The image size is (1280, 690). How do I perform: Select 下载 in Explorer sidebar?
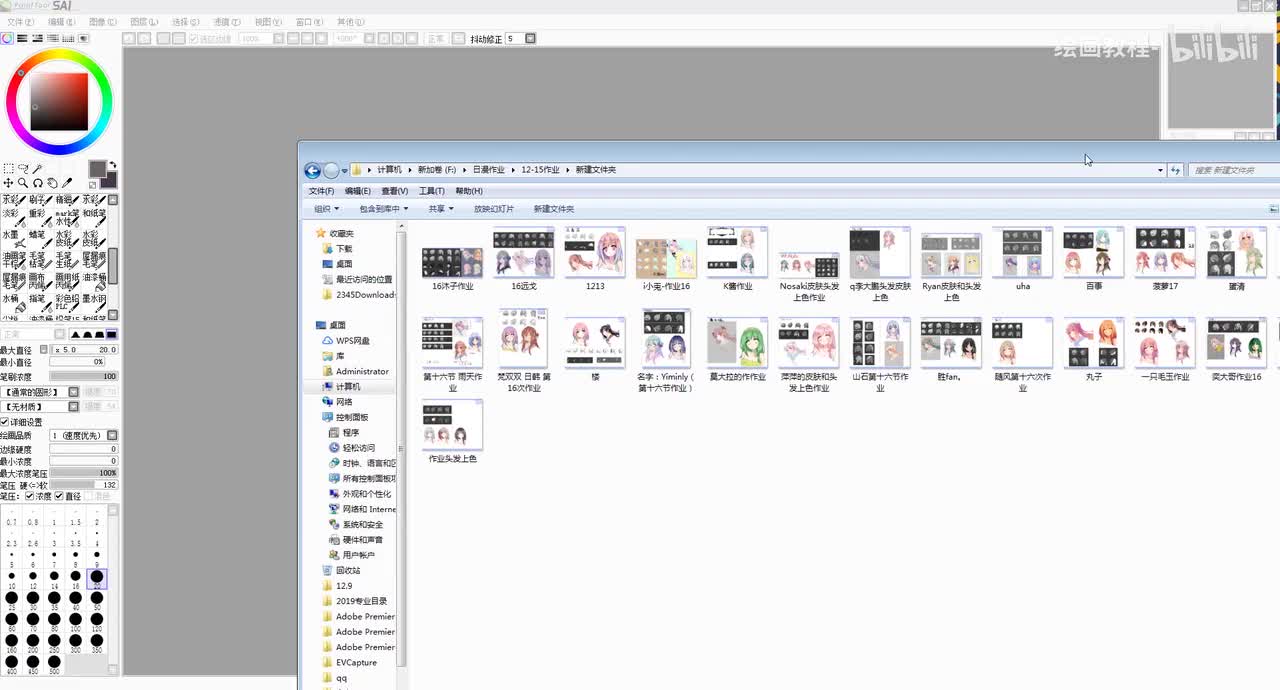click(344, 248)
